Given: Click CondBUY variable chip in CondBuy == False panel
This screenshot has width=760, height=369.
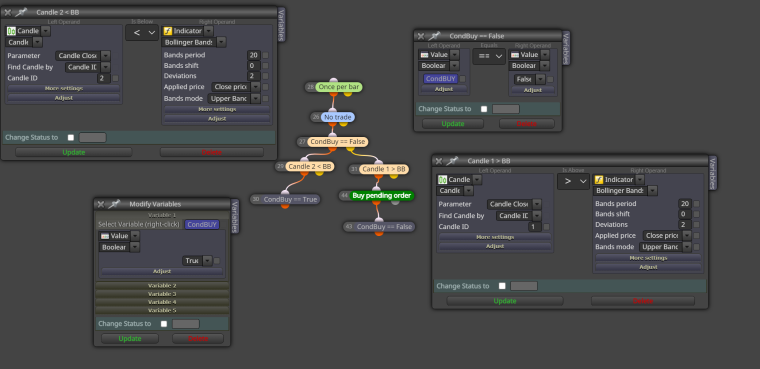Looking at the screenshot, I should point(441,79).
